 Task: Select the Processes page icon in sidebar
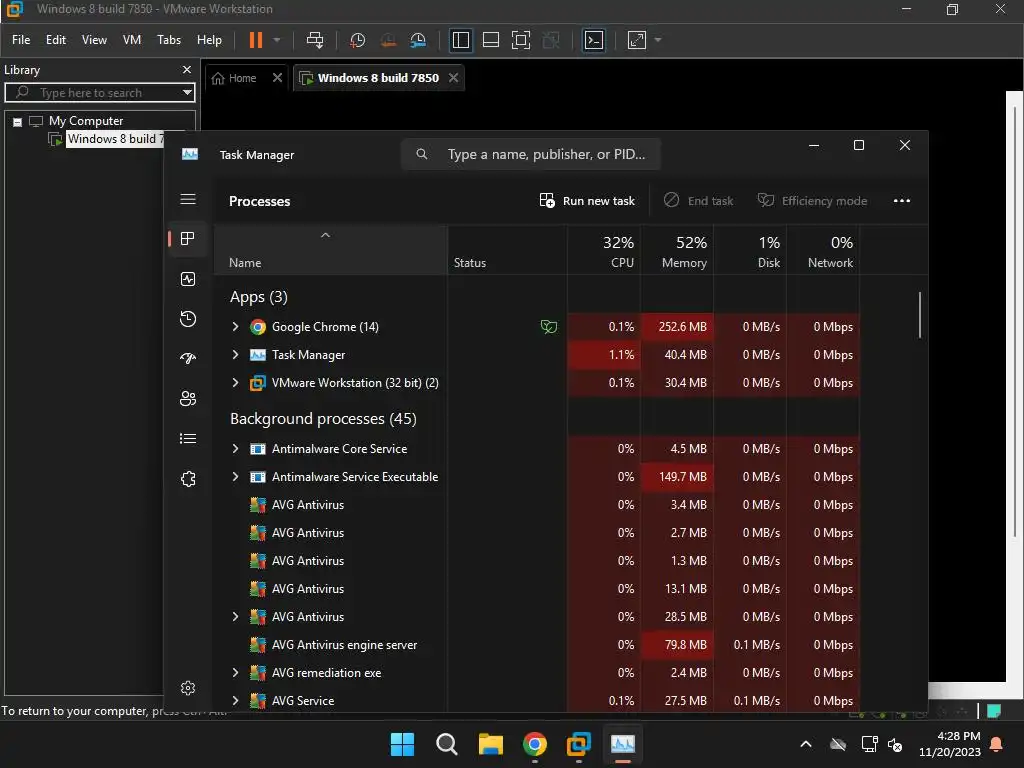[188, 239]
